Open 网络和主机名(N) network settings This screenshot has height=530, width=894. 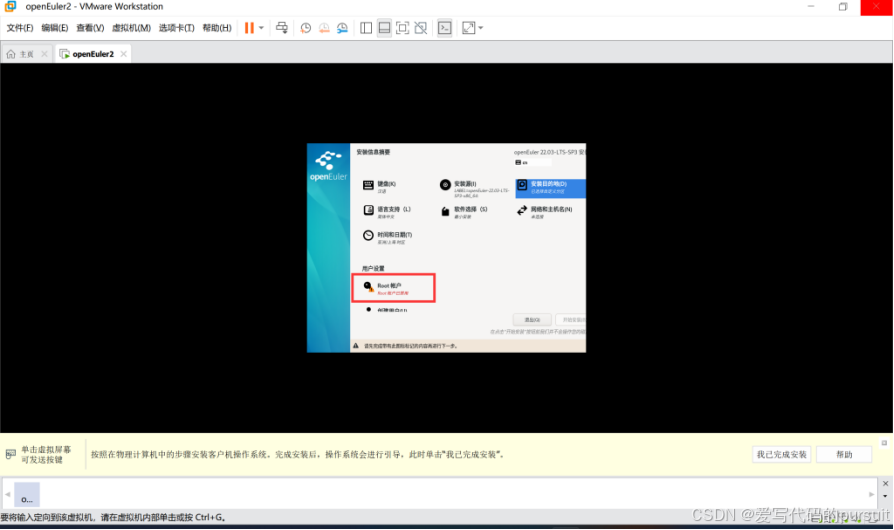(544, 212)
